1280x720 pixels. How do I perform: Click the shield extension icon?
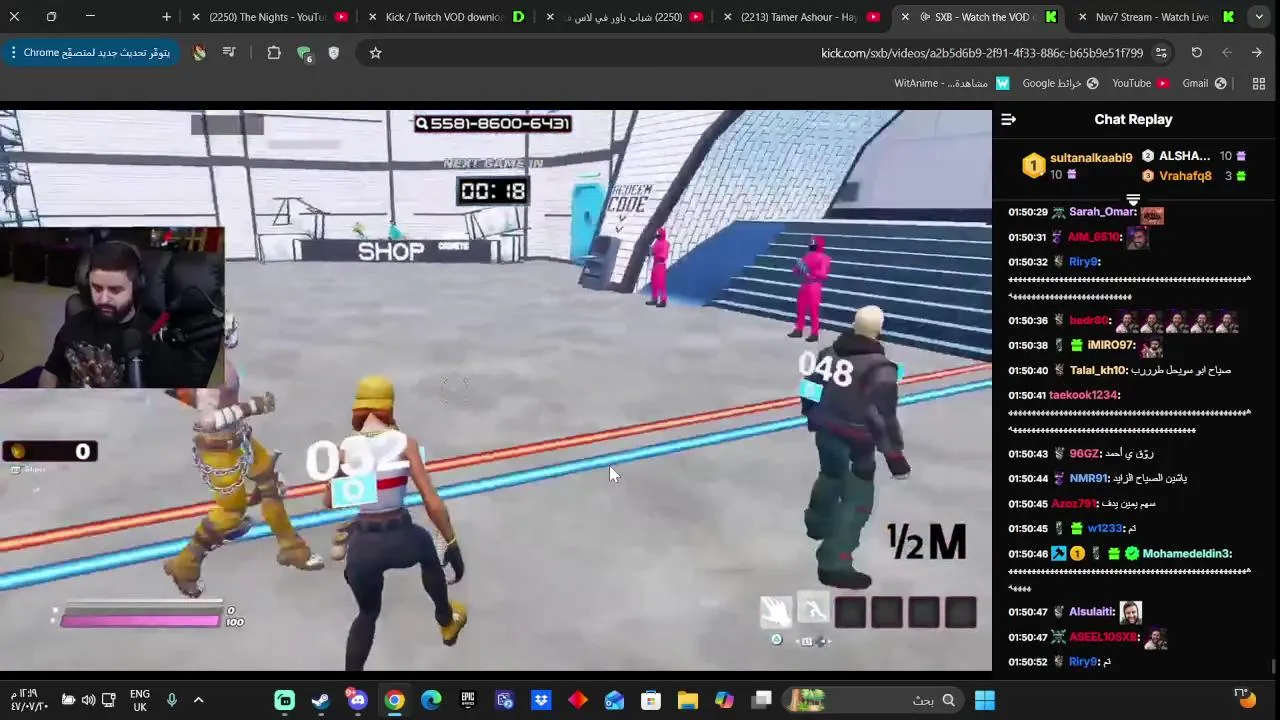333,53
